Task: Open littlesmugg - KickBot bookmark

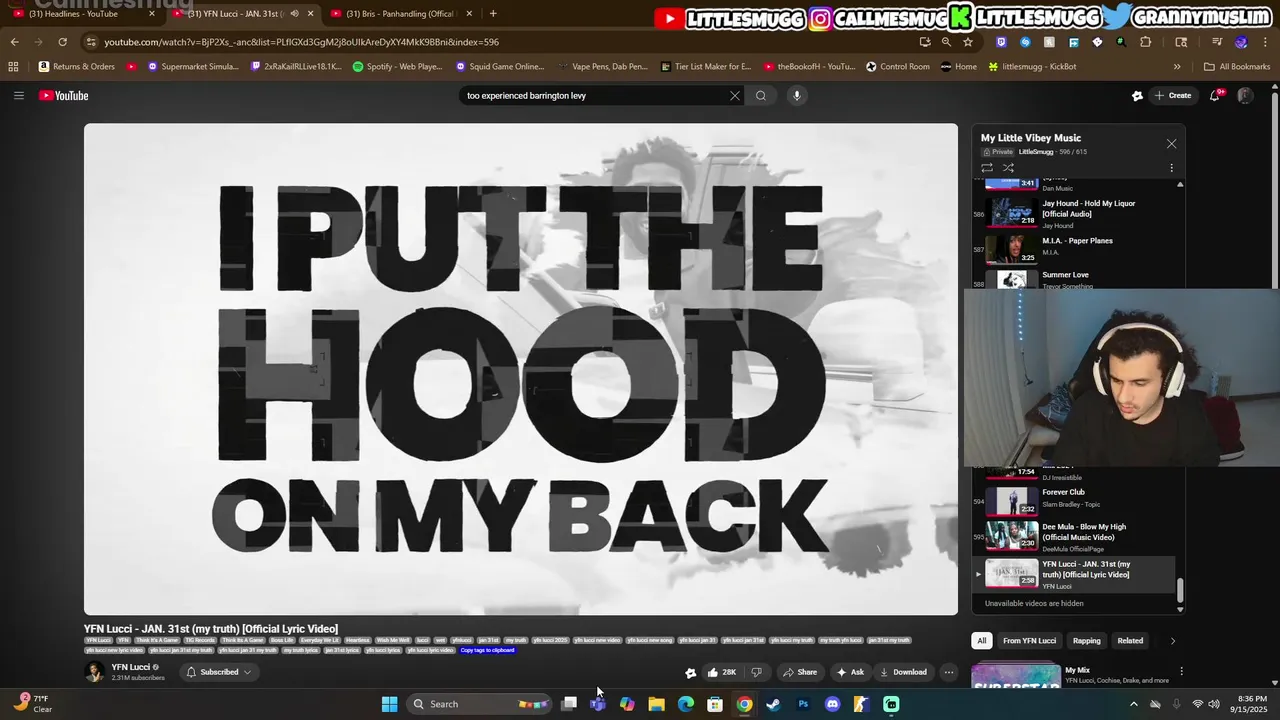Action: pos(1032,67)
